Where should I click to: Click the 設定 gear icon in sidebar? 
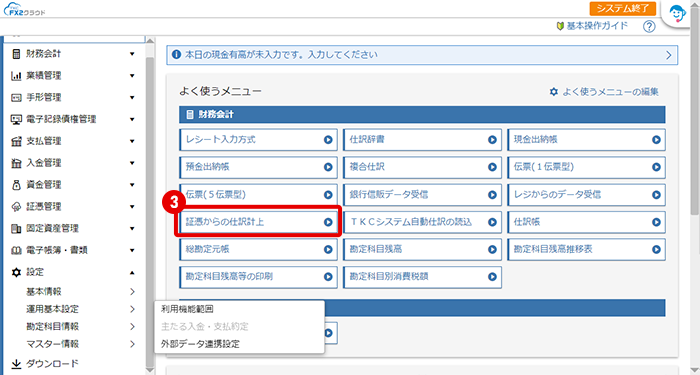pos(16,272)
